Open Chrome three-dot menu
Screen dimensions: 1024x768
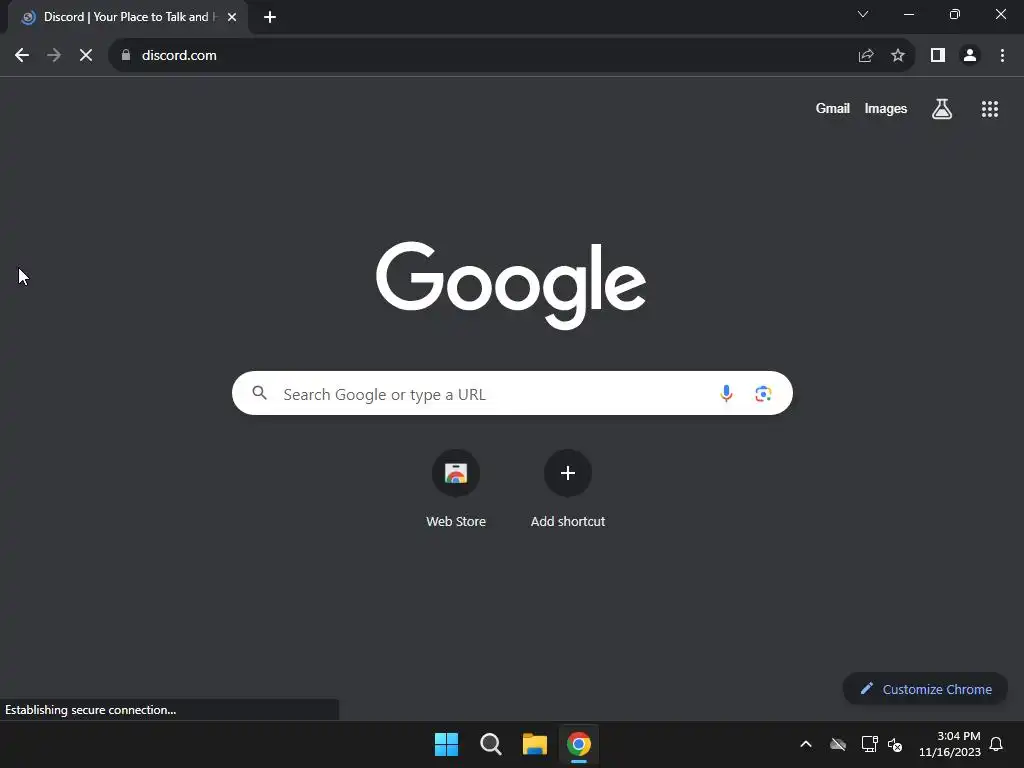(1002, 56)
